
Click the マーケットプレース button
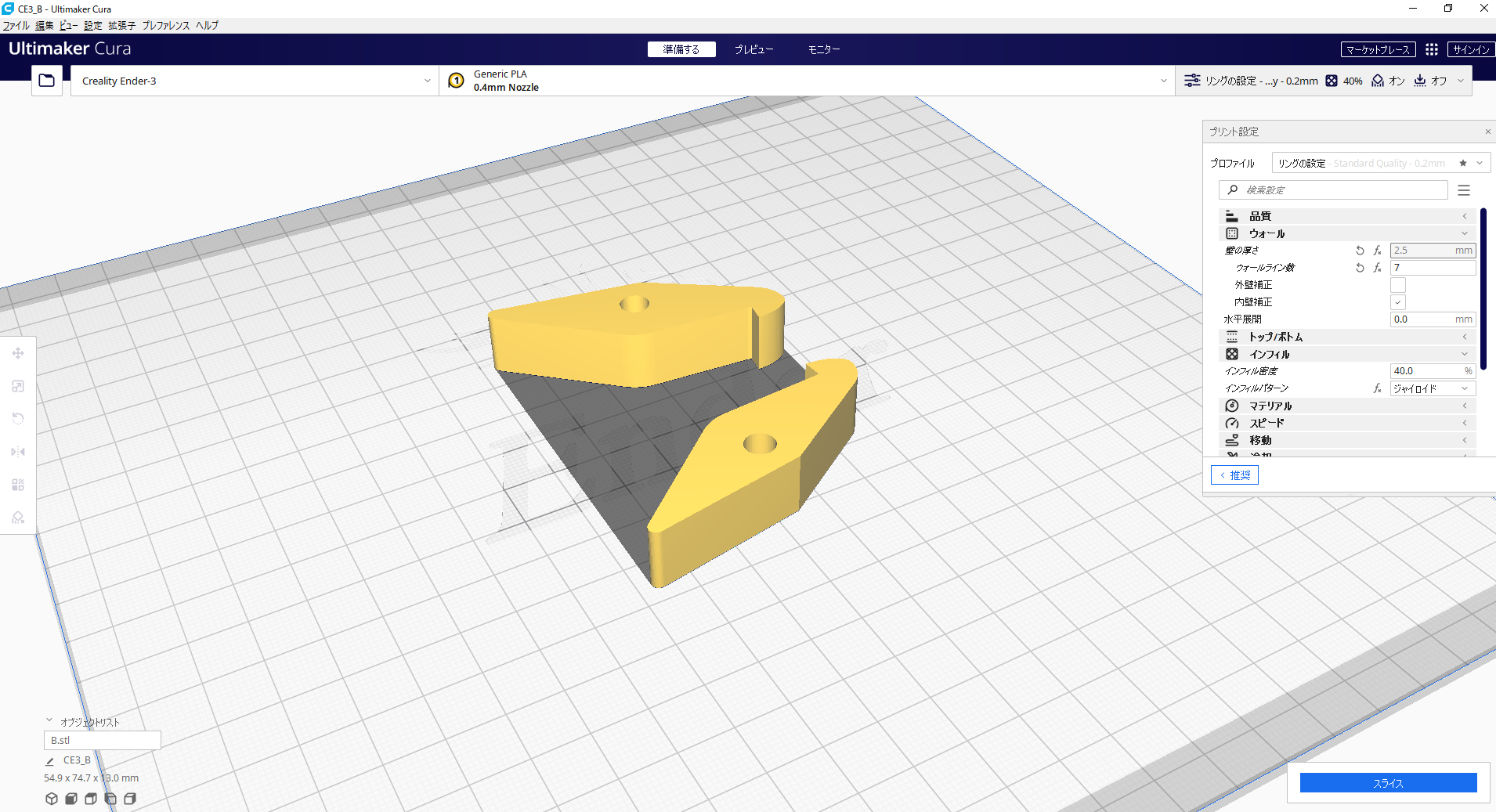point(1378,49)
